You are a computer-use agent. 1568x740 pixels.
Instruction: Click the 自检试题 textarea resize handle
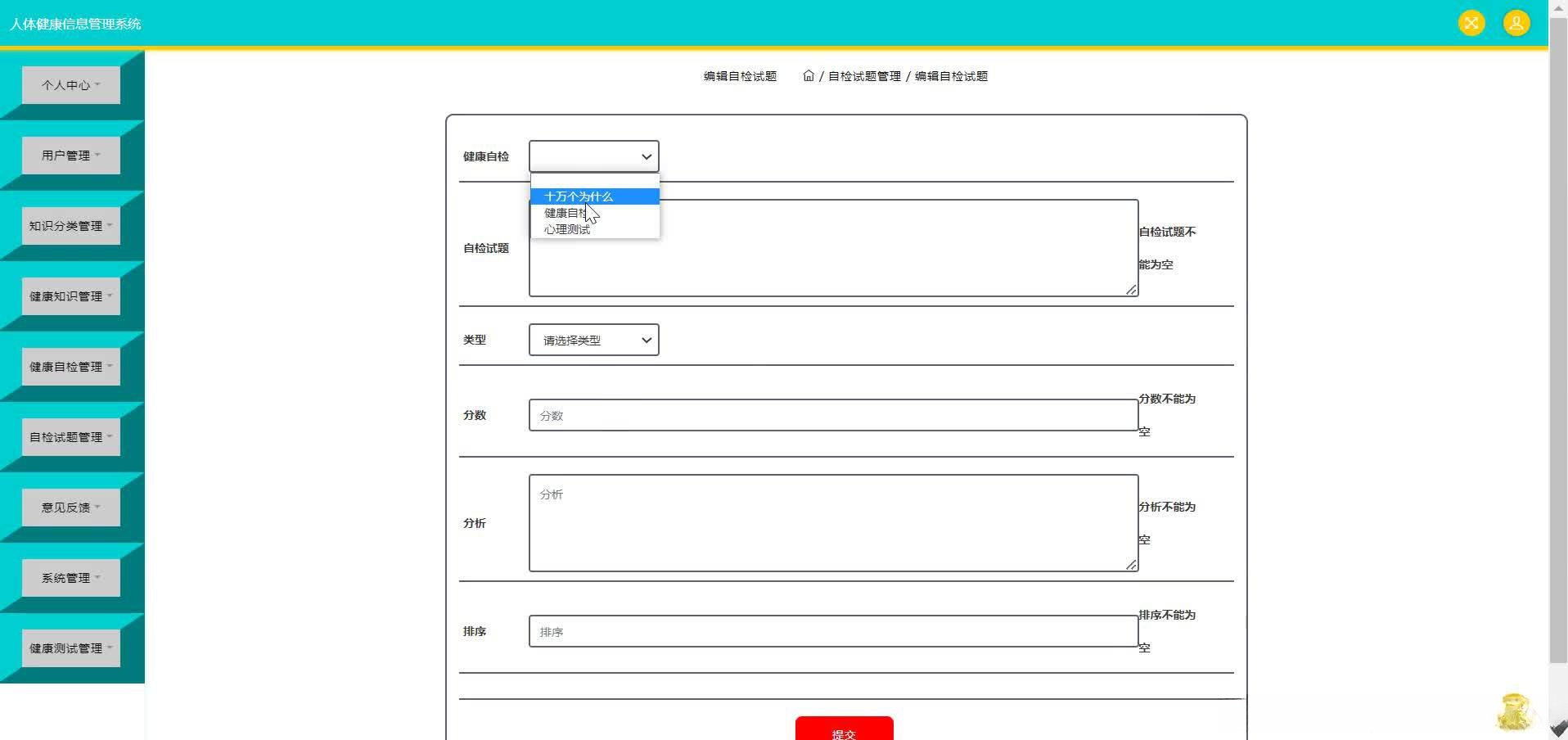pyautogui.click(x=1131, y=290)
